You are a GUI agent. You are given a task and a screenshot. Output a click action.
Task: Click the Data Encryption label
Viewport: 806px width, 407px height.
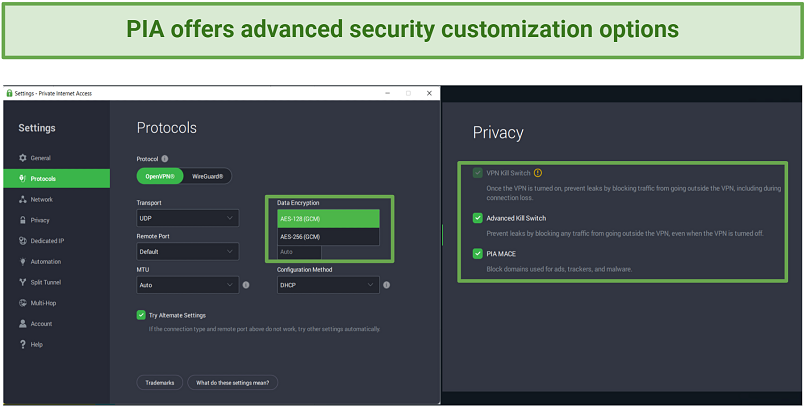coord(298,202)
